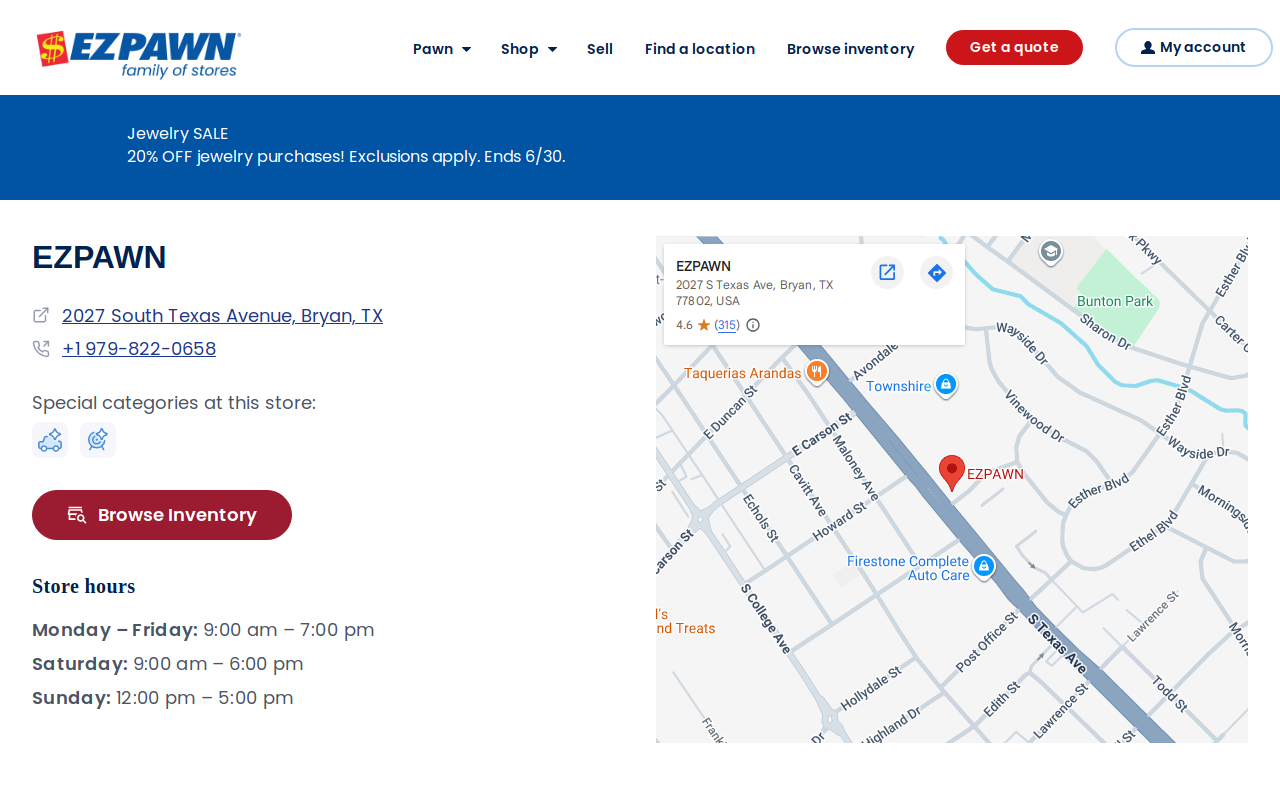Screen dimensions: 1280x800
Task: Click the Saturday hours row
Action: [x=168, y=664]
